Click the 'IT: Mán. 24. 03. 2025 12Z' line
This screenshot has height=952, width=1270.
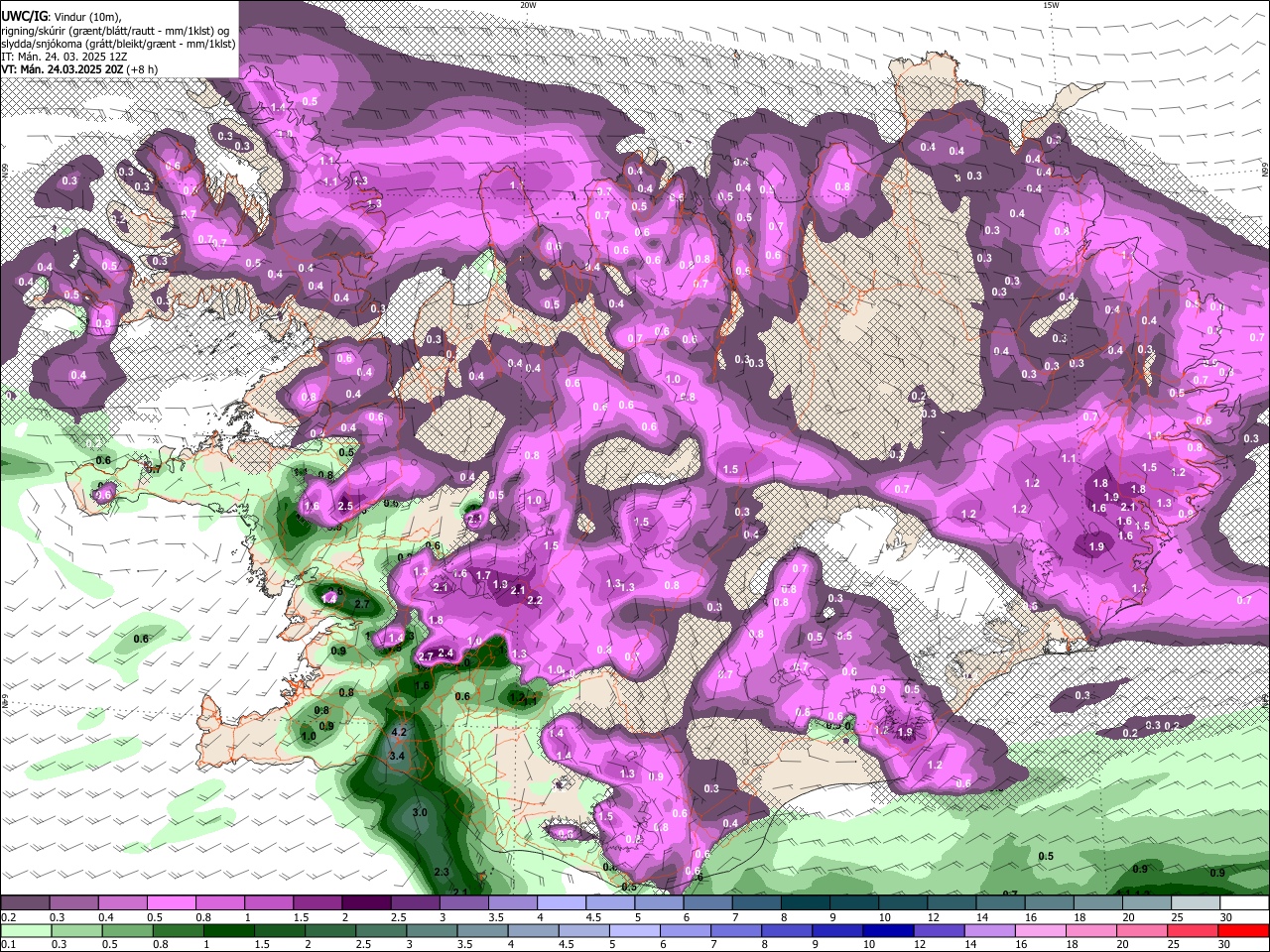tap(66, 57)
